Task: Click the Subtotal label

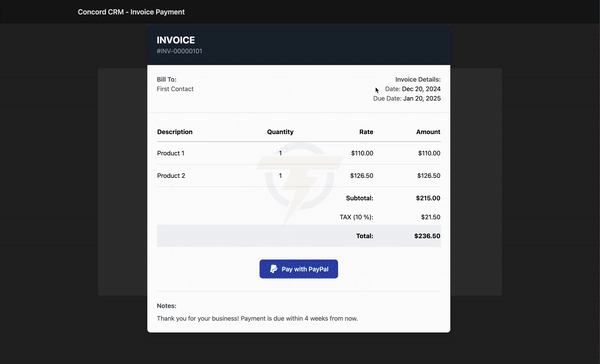Action: 359,198
